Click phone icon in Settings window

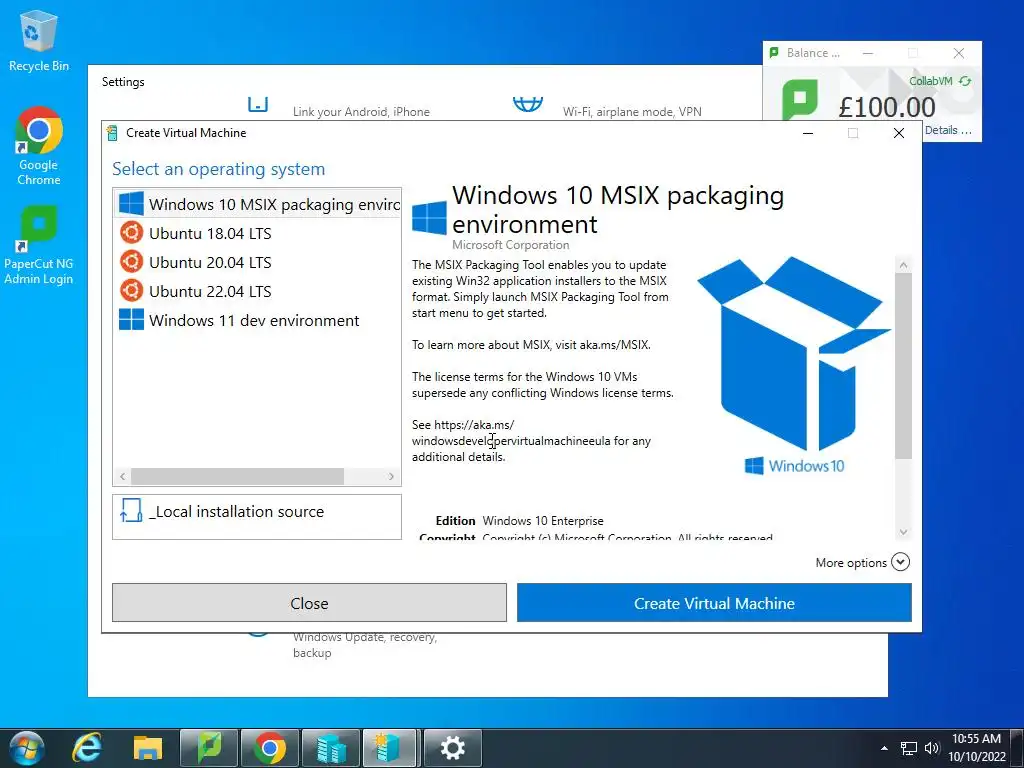(258, 104)
